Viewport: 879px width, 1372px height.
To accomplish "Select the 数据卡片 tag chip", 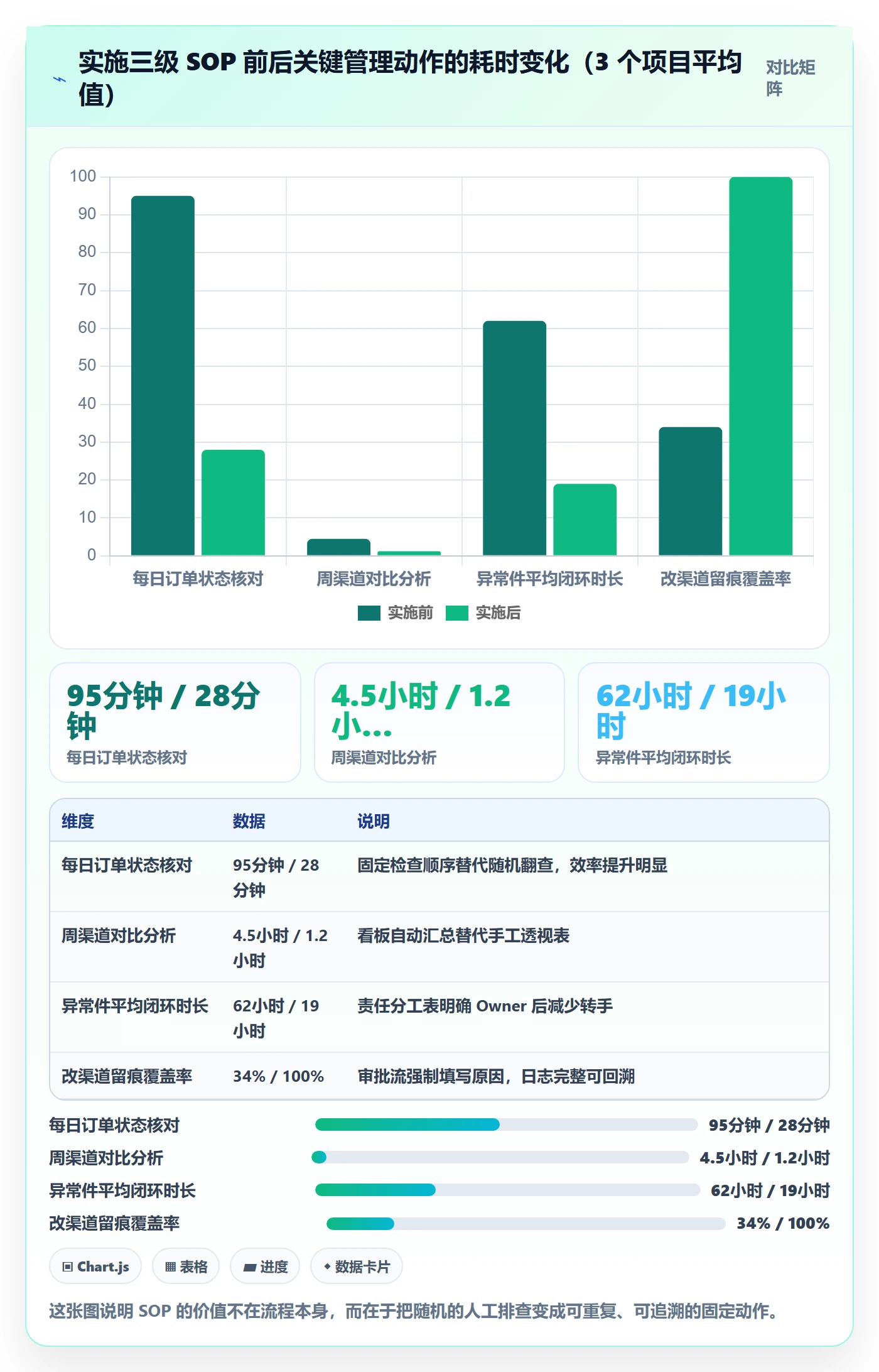I will click(x=357, y=1266).
